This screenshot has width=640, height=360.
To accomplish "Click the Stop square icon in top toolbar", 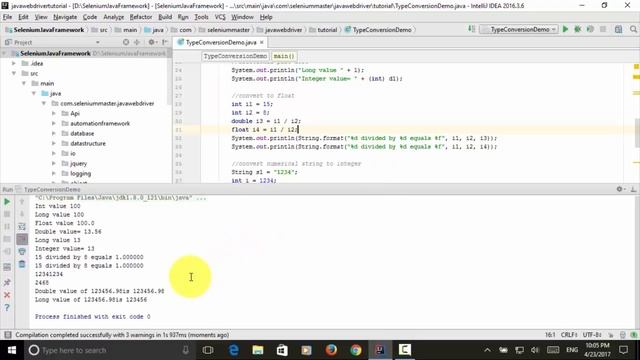I will [603, 29].
